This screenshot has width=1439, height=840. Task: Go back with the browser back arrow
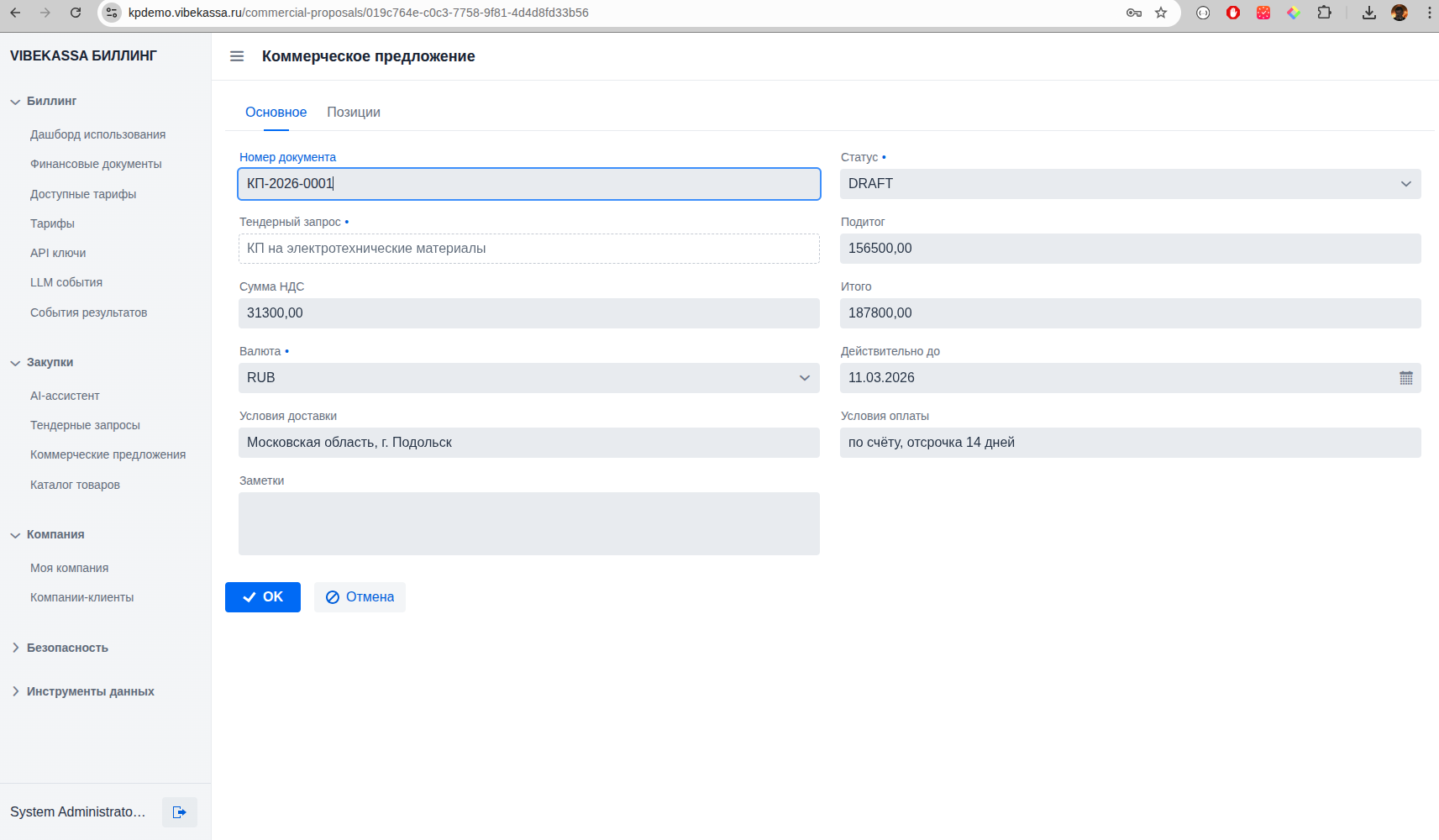(x=15, y=13)
